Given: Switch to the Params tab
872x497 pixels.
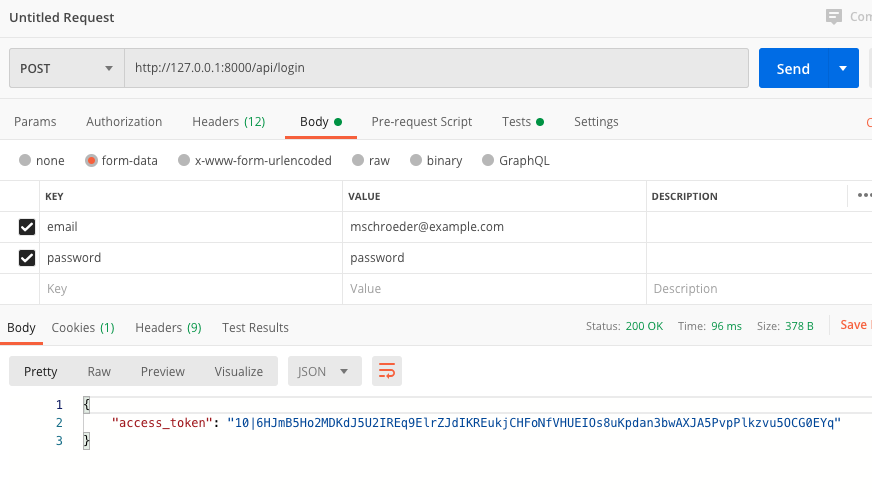Looking at the screenshot, I should click(35, 122).
